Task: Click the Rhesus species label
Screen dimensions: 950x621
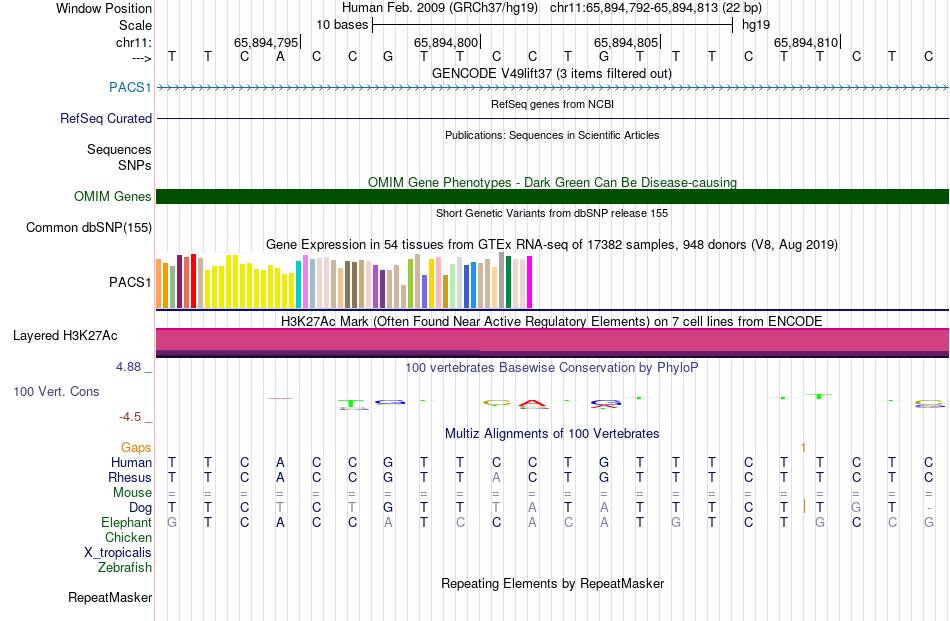Action: point(130,477)
